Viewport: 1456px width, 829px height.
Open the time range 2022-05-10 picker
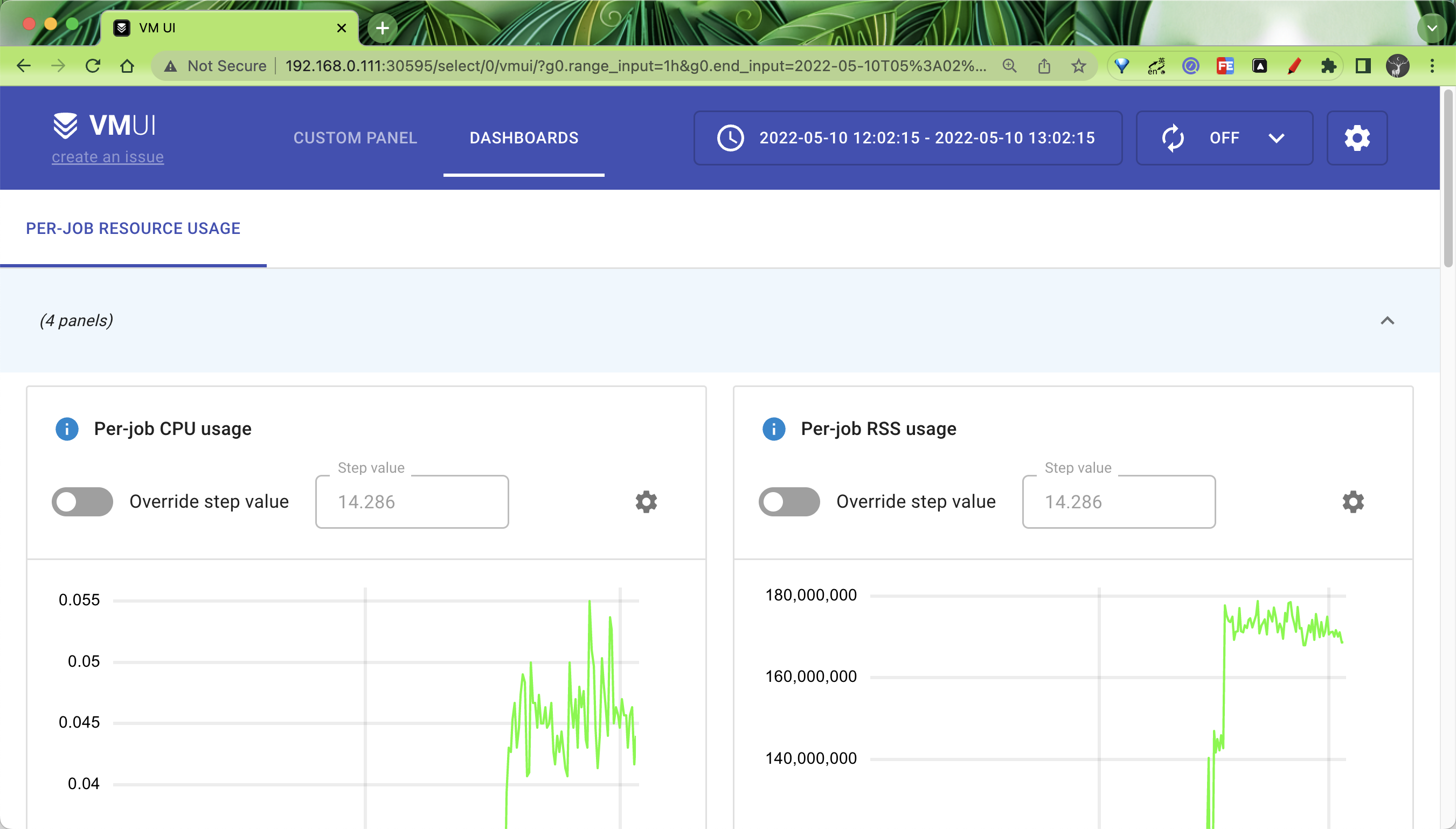tap(926, 138)
